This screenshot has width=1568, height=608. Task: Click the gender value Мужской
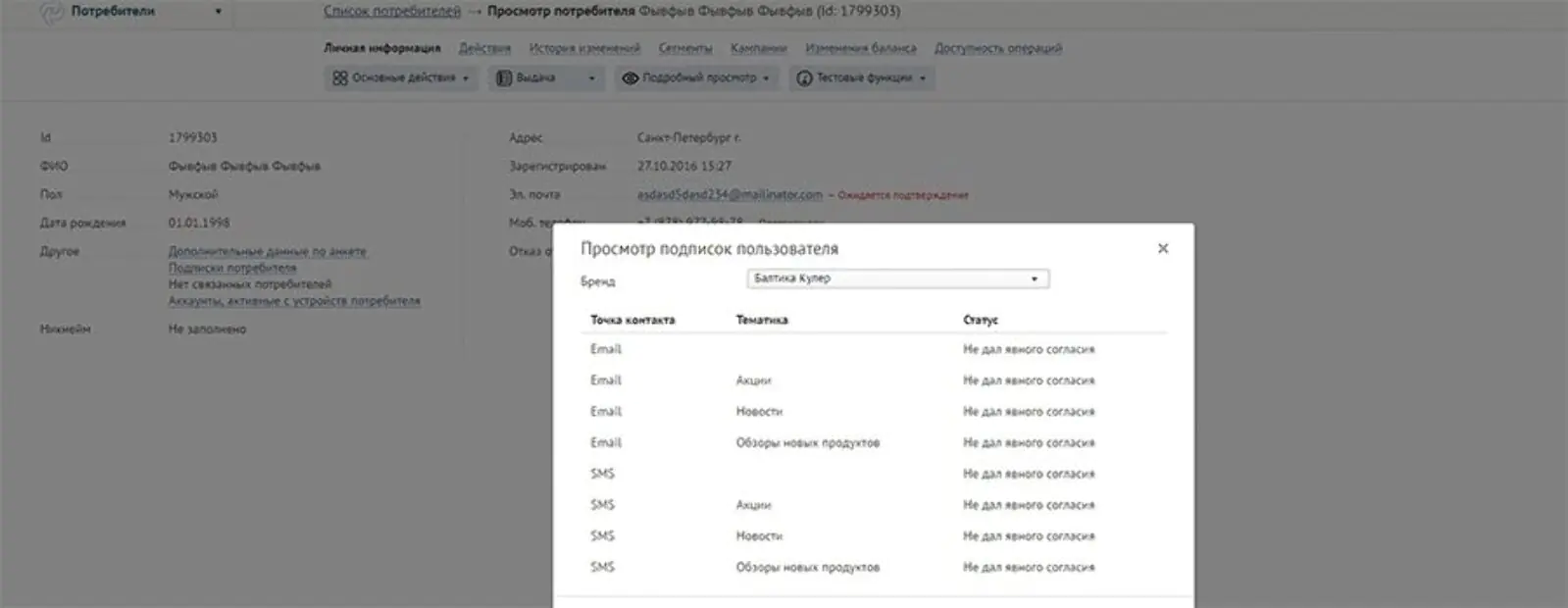click(x=193, y=194)
